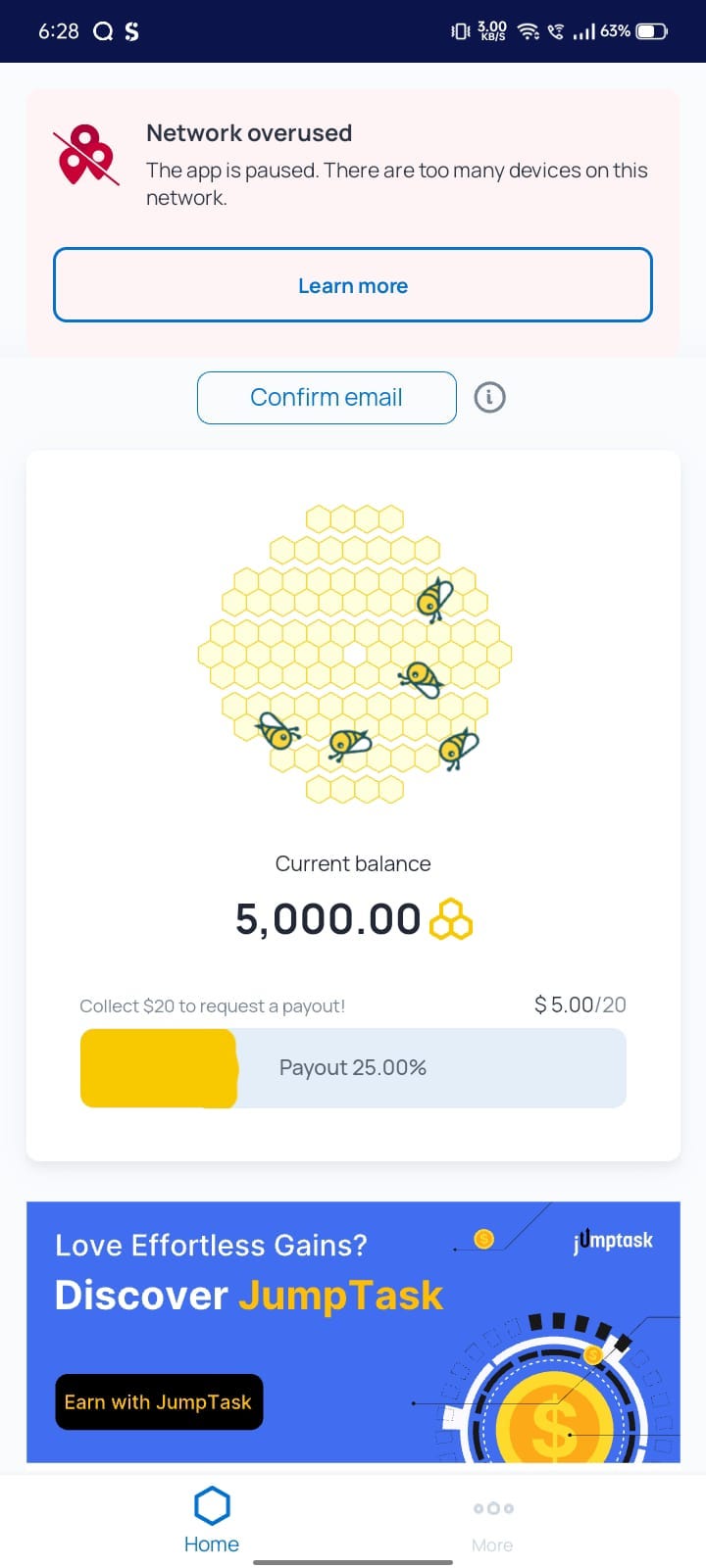Screen dimensions: 706x1568
Task: Tap the Wi-Fi status bar icon
Action: [529, 31]
